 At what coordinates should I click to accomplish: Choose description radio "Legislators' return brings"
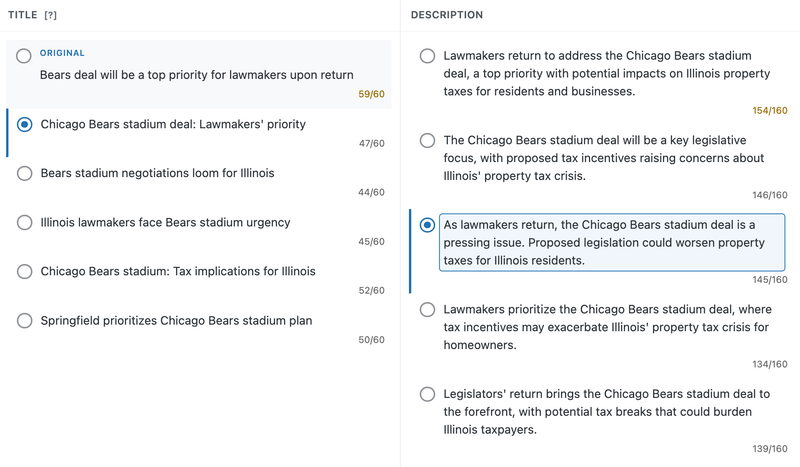coord(428,394)
